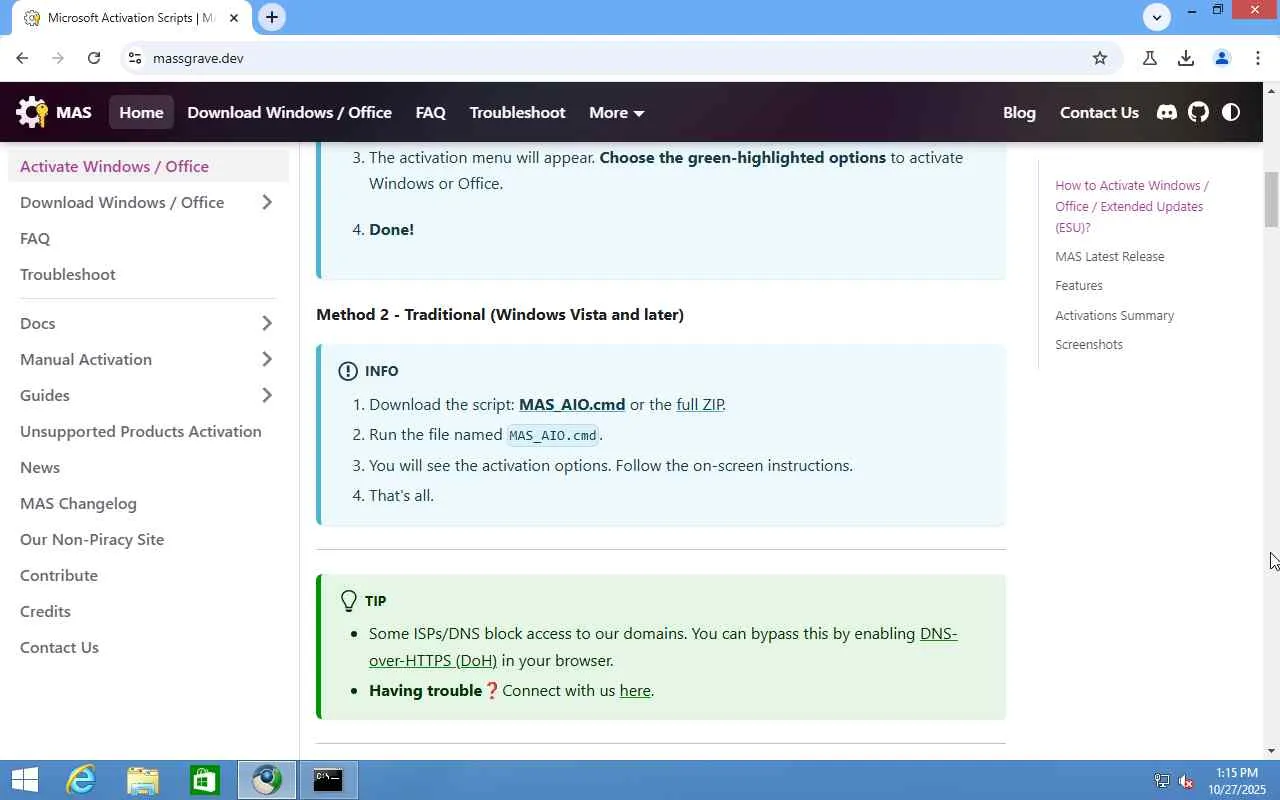Jump to How to Activate Windows section

(x=1132, y=206)
